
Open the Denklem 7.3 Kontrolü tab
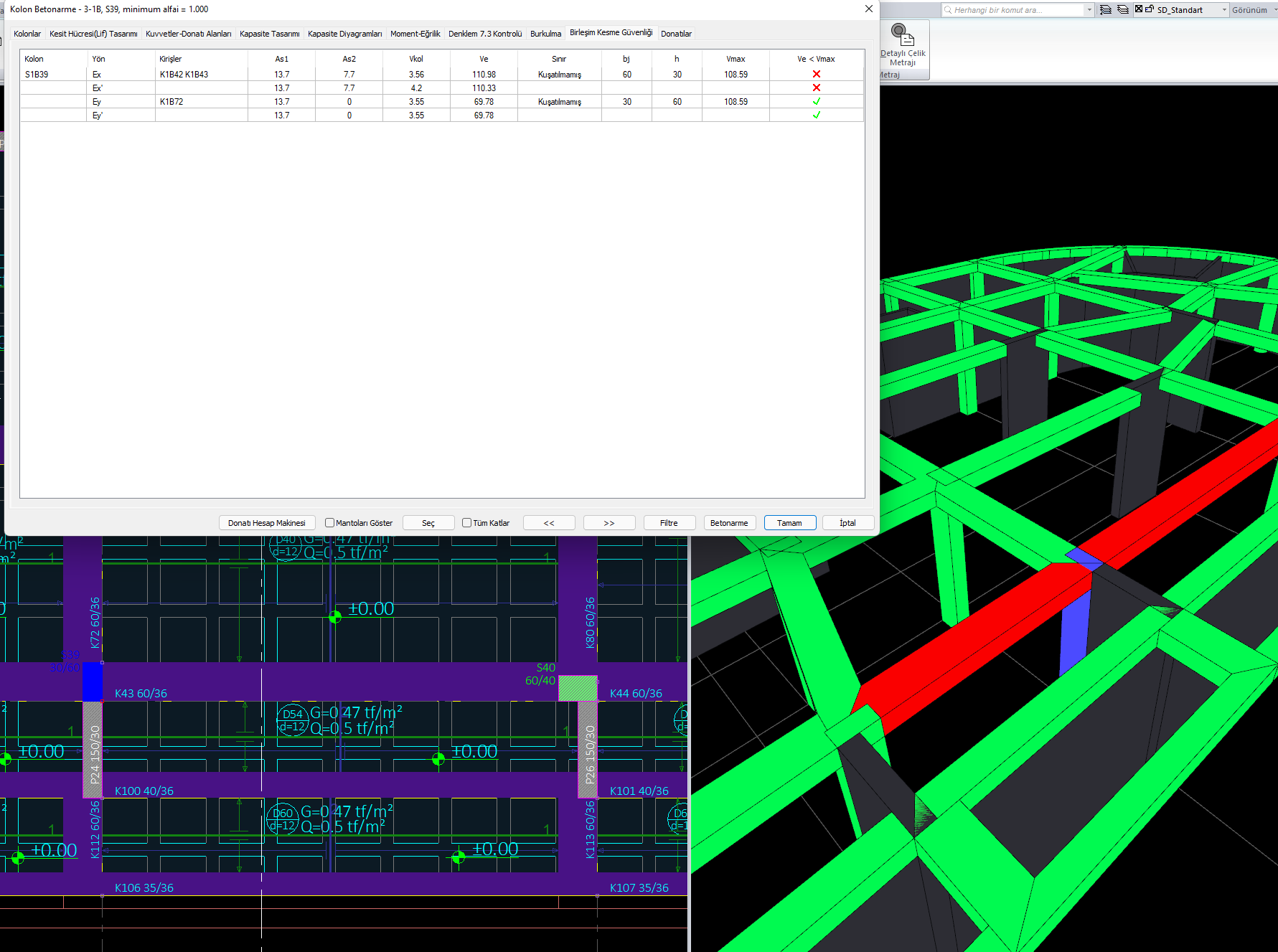pos(485,34)
